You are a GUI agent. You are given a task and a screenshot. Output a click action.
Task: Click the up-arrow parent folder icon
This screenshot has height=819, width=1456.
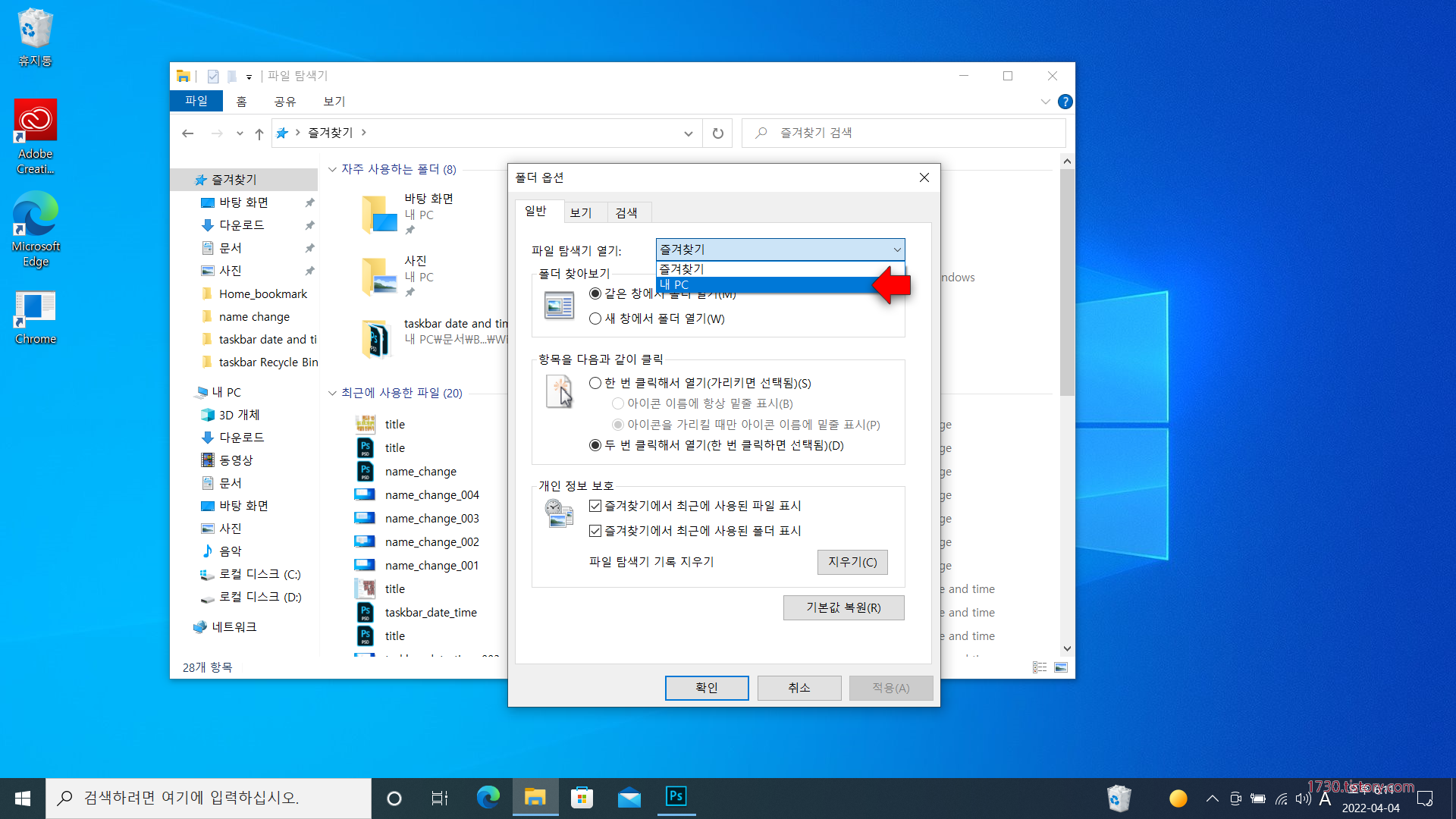(259, 133)
